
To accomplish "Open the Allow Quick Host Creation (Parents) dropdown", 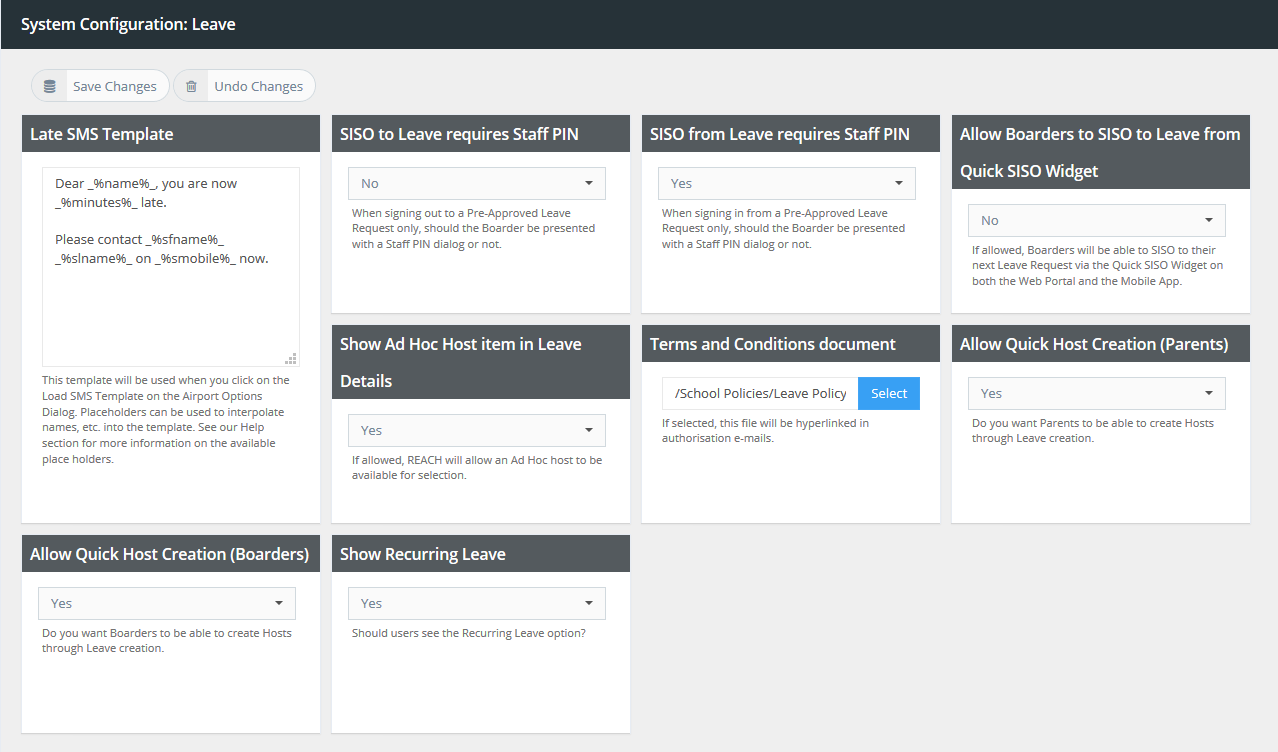I will [x=1097, y=393].
